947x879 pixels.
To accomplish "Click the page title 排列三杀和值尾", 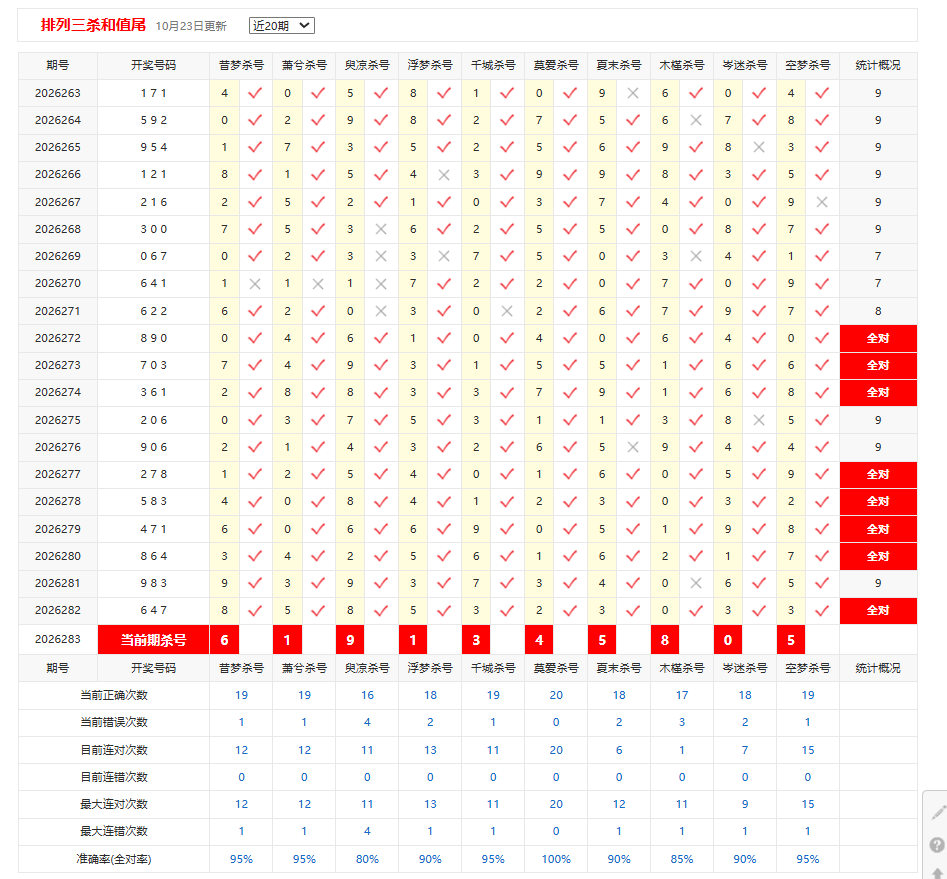I will pos(93,25).
